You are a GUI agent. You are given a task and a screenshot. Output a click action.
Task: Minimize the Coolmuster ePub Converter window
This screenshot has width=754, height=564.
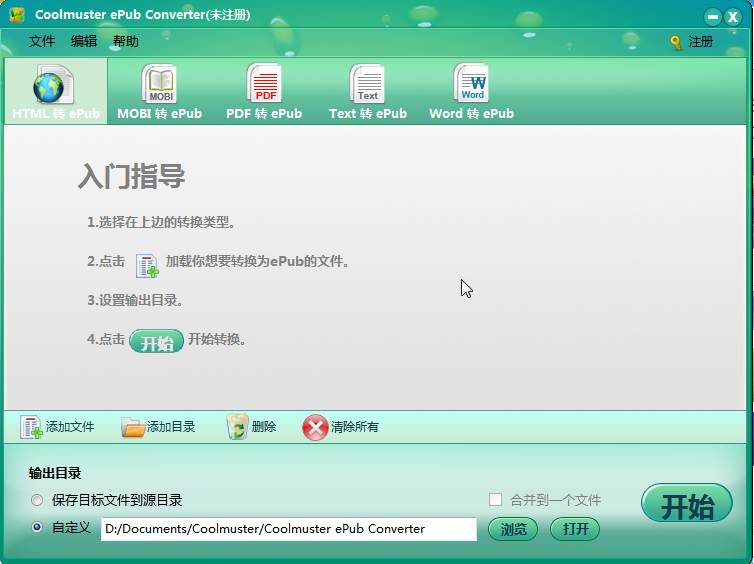[713, 17]
